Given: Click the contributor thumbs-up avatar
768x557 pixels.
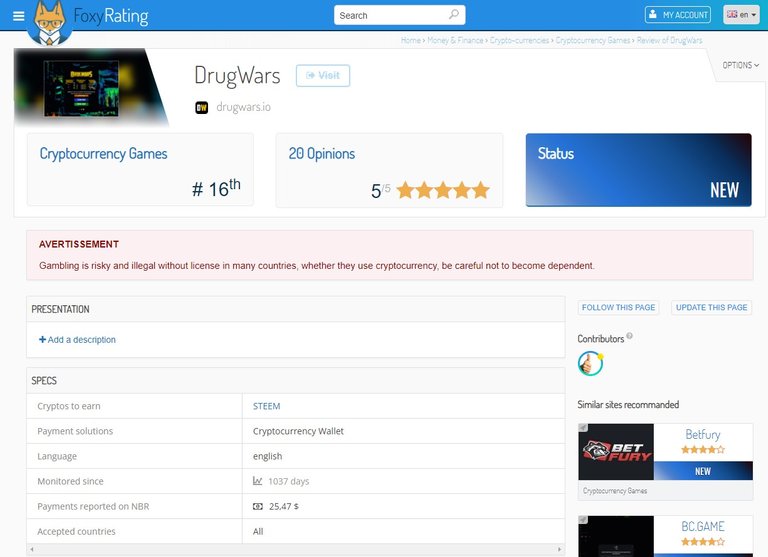Looking at the screenshot, I should (590, 363).
